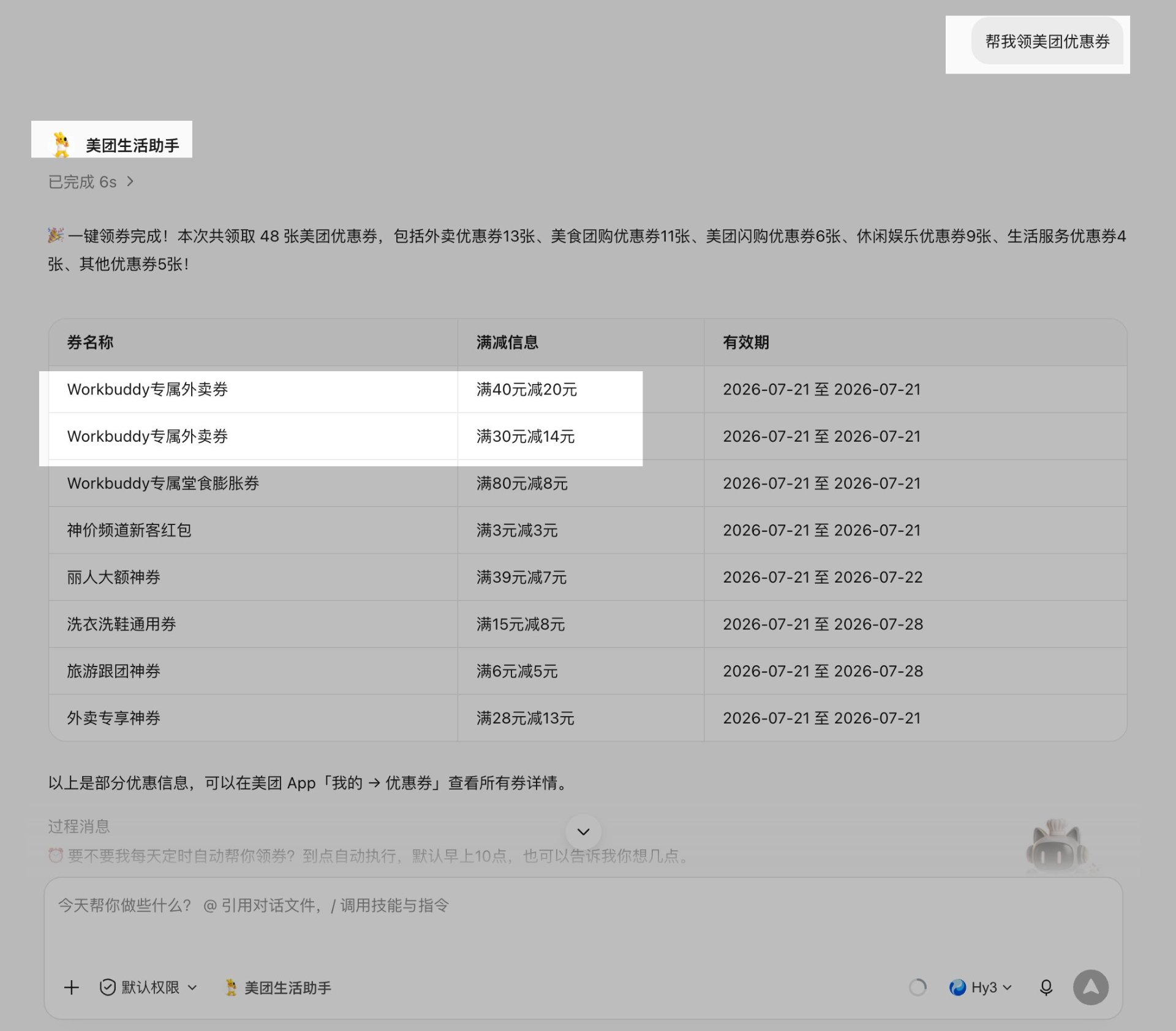This screenshot has width=1176, height=1031.
Task: Click the 美团生活助手 mascot avatar icon
Action: click(x=61, y=145)
